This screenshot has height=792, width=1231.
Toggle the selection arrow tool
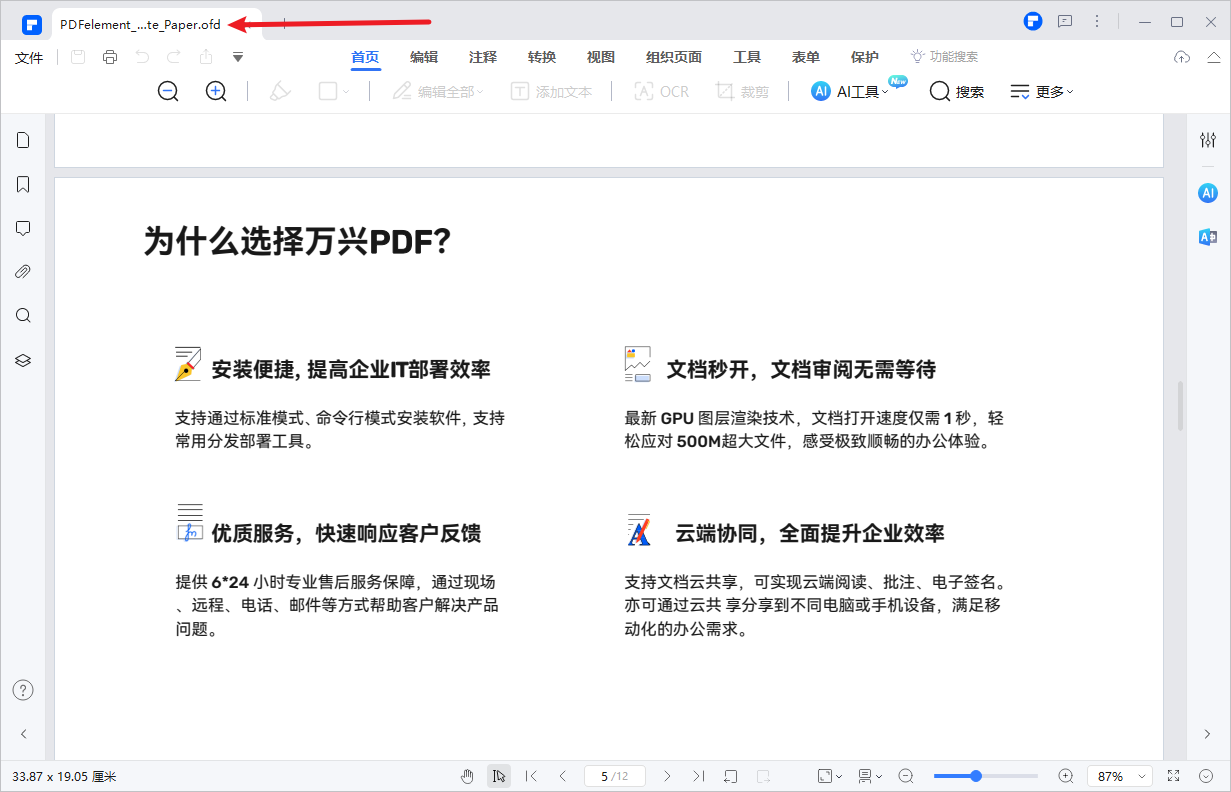click(x=498, y=775)
